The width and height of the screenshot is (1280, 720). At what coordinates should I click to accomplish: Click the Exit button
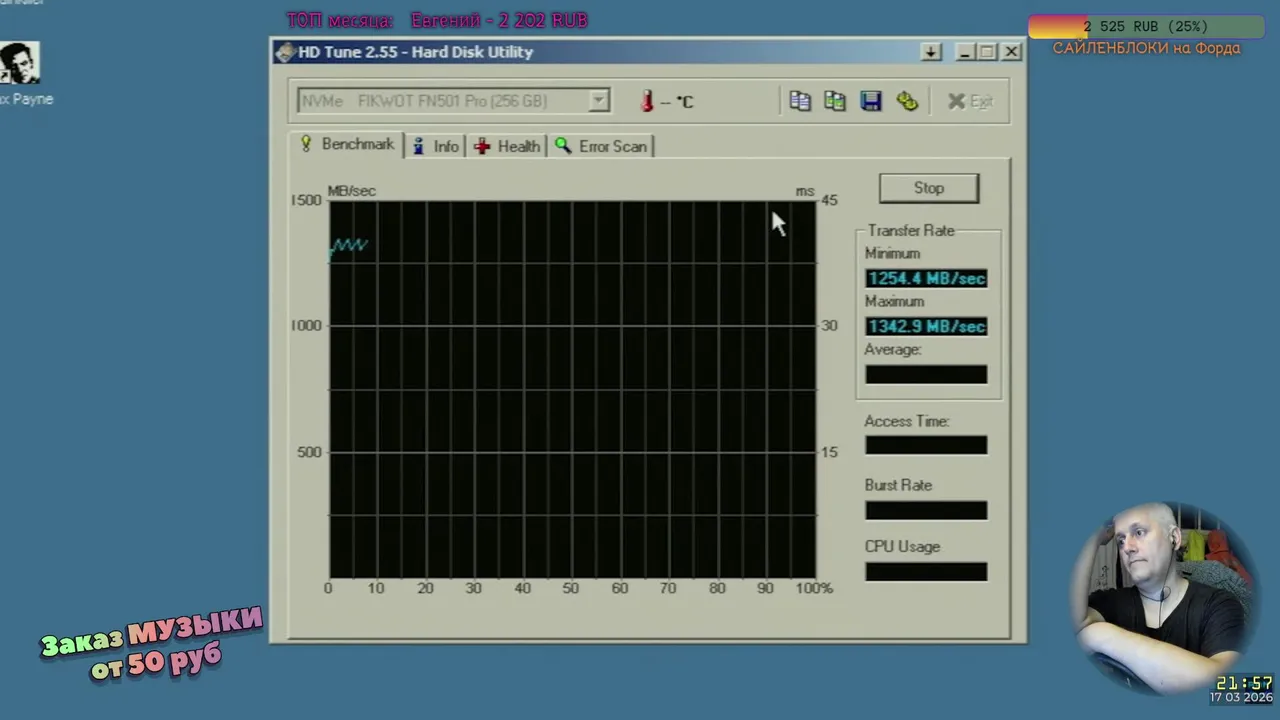pos(970,101)
